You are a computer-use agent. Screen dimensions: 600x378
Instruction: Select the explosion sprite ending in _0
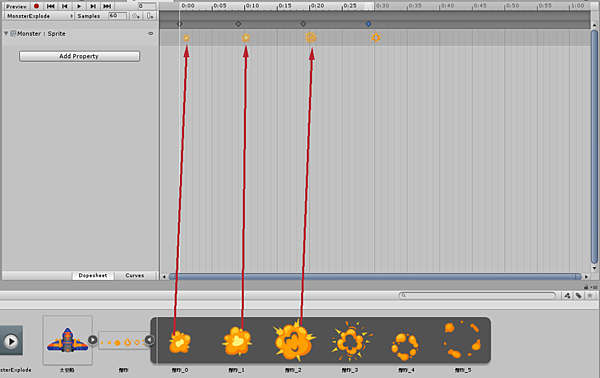pyautogui.click(x=180, y=342)
